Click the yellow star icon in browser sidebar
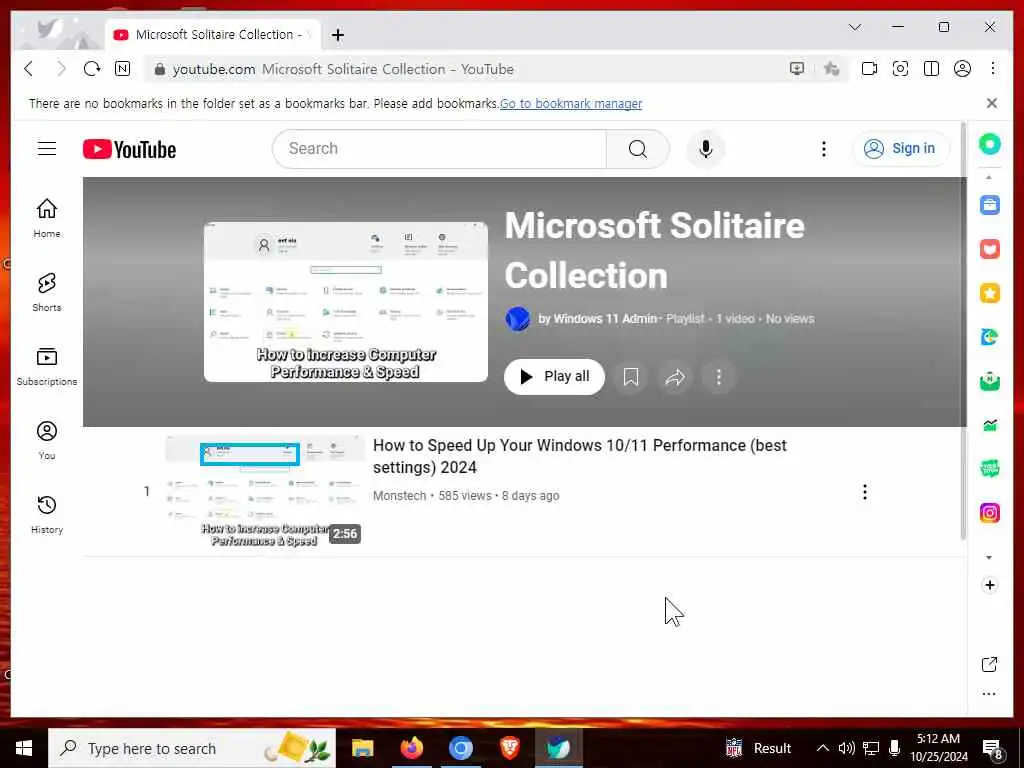The image size is (1024, 768). 989,293
